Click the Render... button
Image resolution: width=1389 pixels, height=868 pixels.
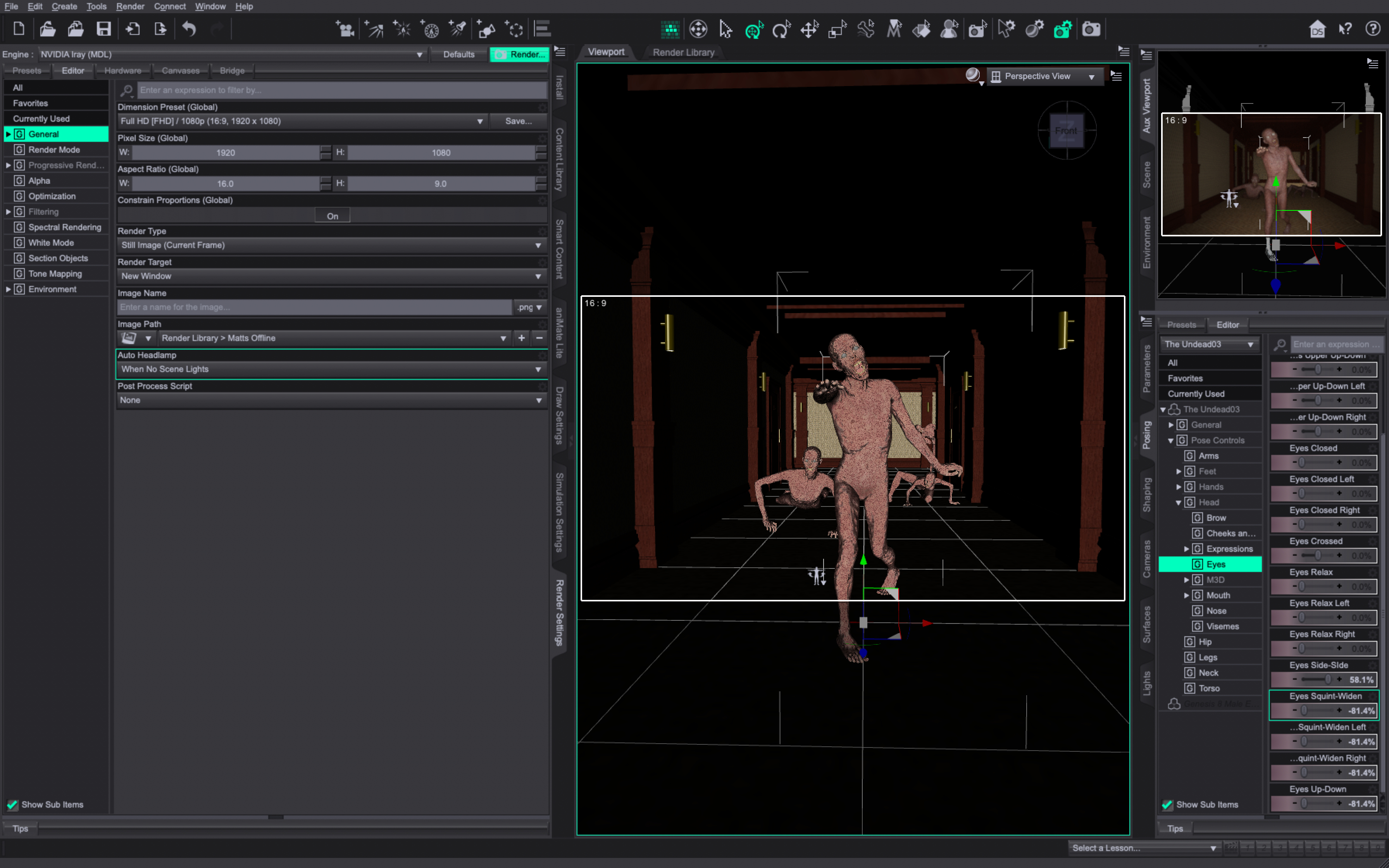519,55
